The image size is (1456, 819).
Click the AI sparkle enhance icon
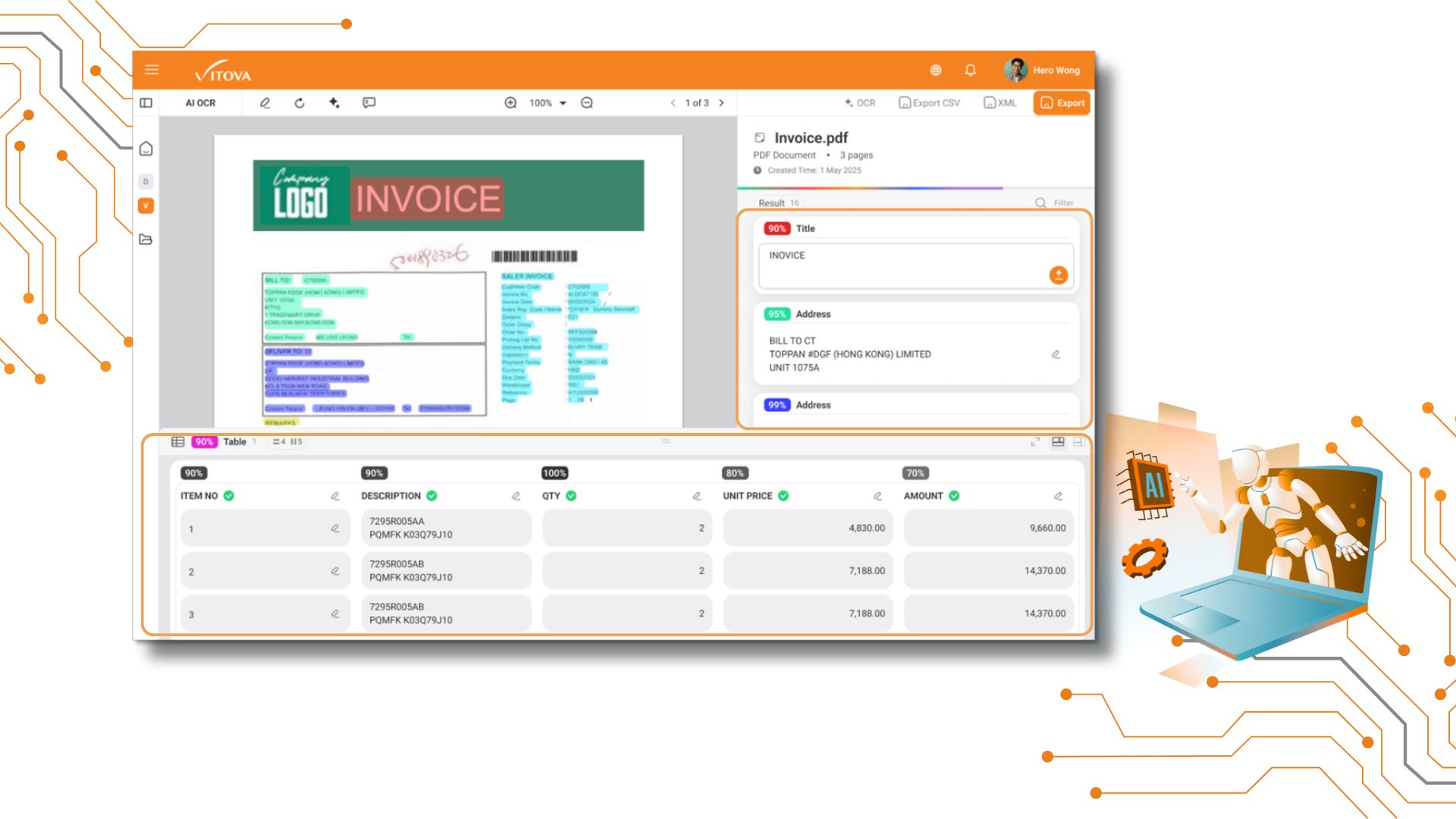click(334, 102)
